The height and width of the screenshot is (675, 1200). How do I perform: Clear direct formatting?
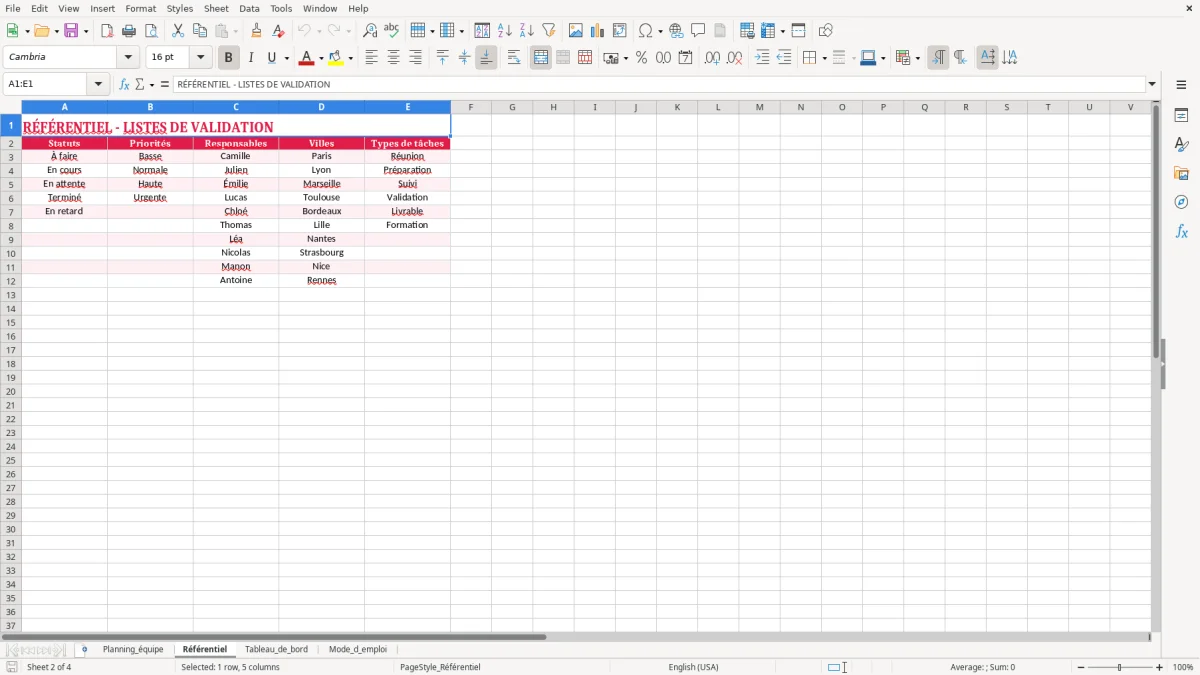(x=279, y=31)
